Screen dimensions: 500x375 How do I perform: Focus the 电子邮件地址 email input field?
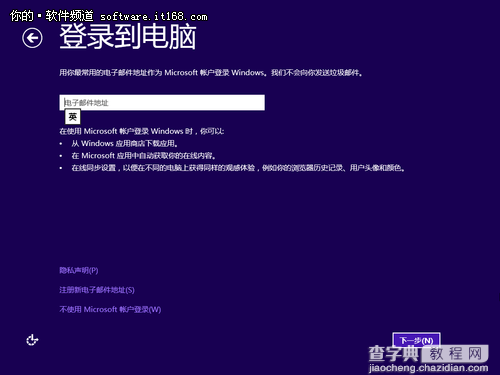pos(162,102)
